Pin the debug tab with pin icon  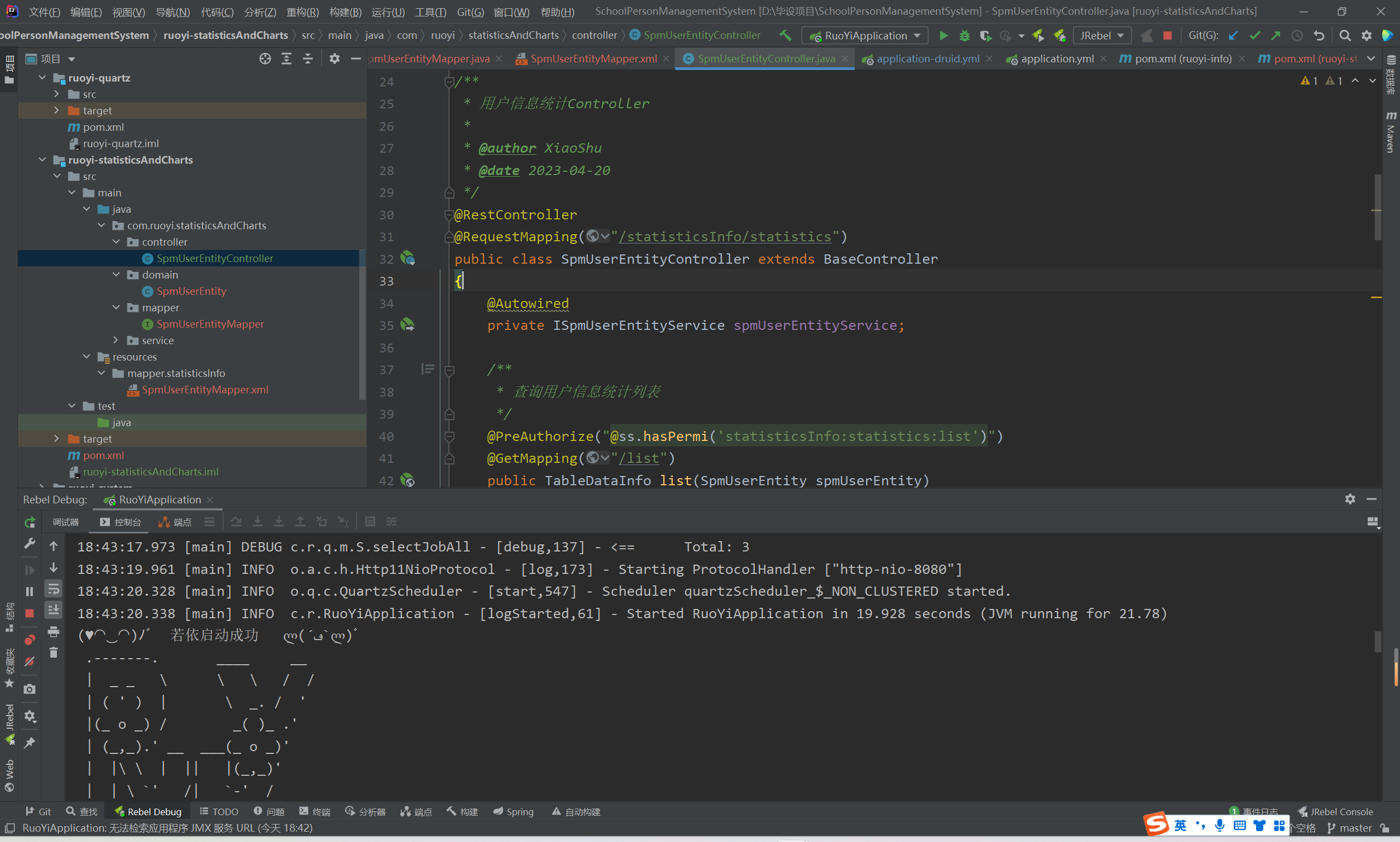(30, 743)
